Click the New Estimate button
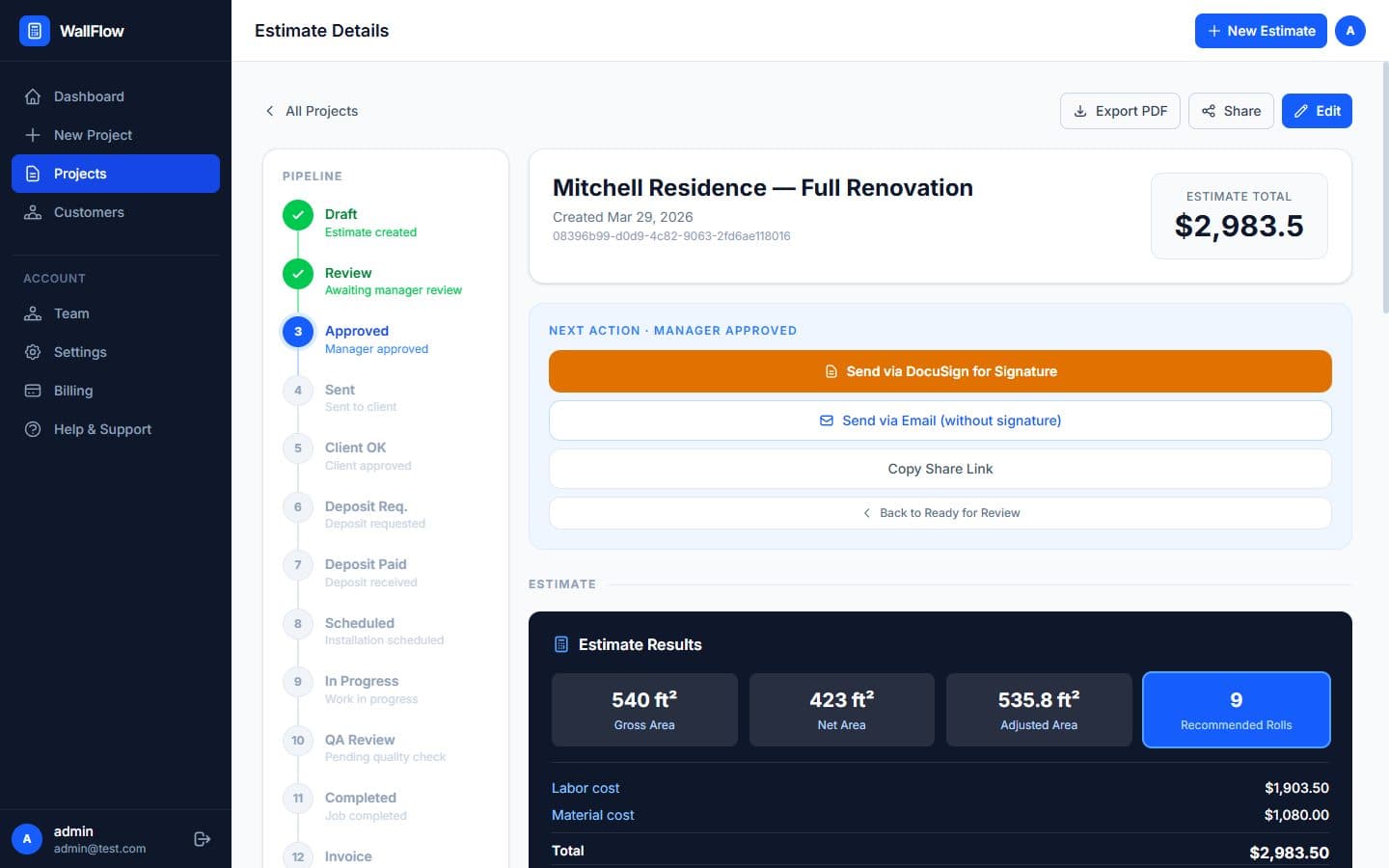The width and height of the screenshot is (1389, 868). pos(1261,31)
